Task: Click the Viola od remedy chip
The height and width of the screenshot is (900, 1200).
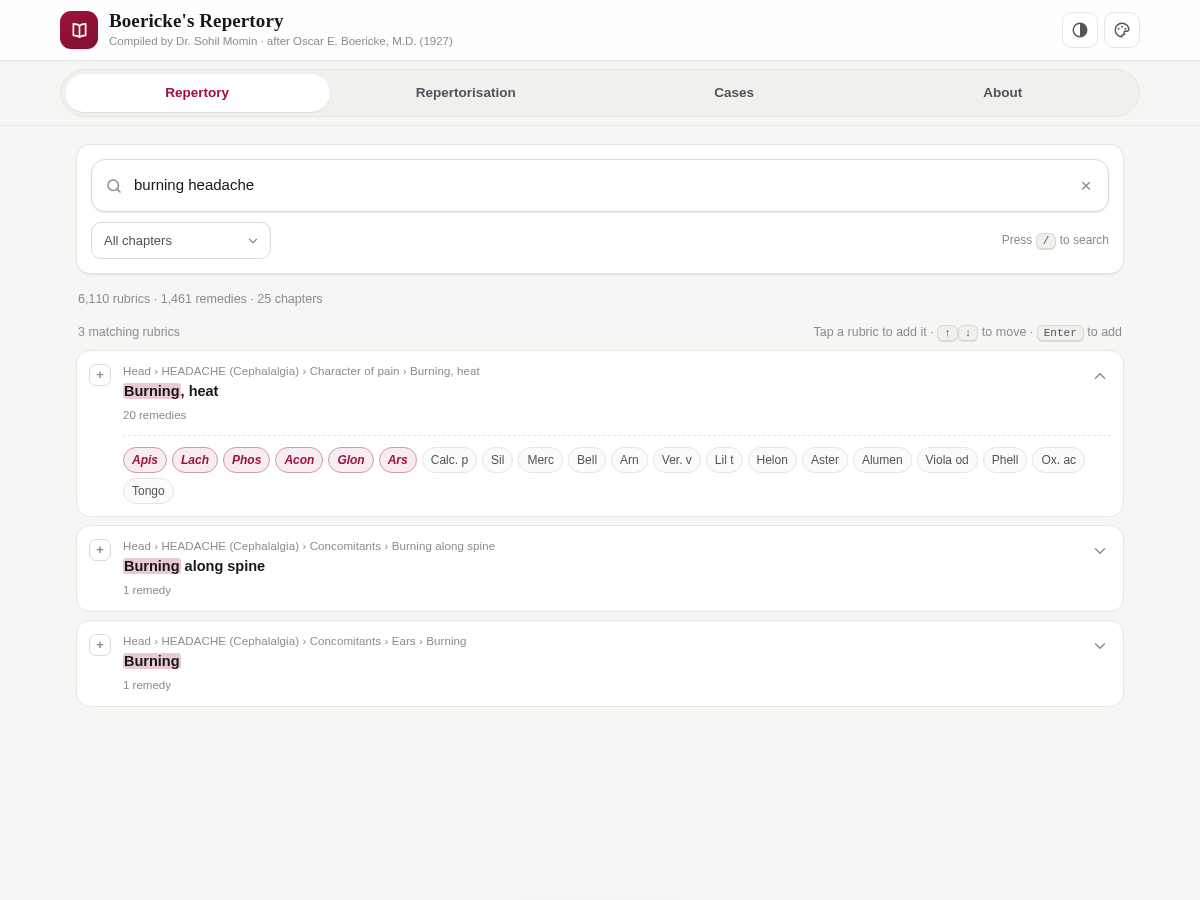Action: pyautogui.click(x=947, y=460)
